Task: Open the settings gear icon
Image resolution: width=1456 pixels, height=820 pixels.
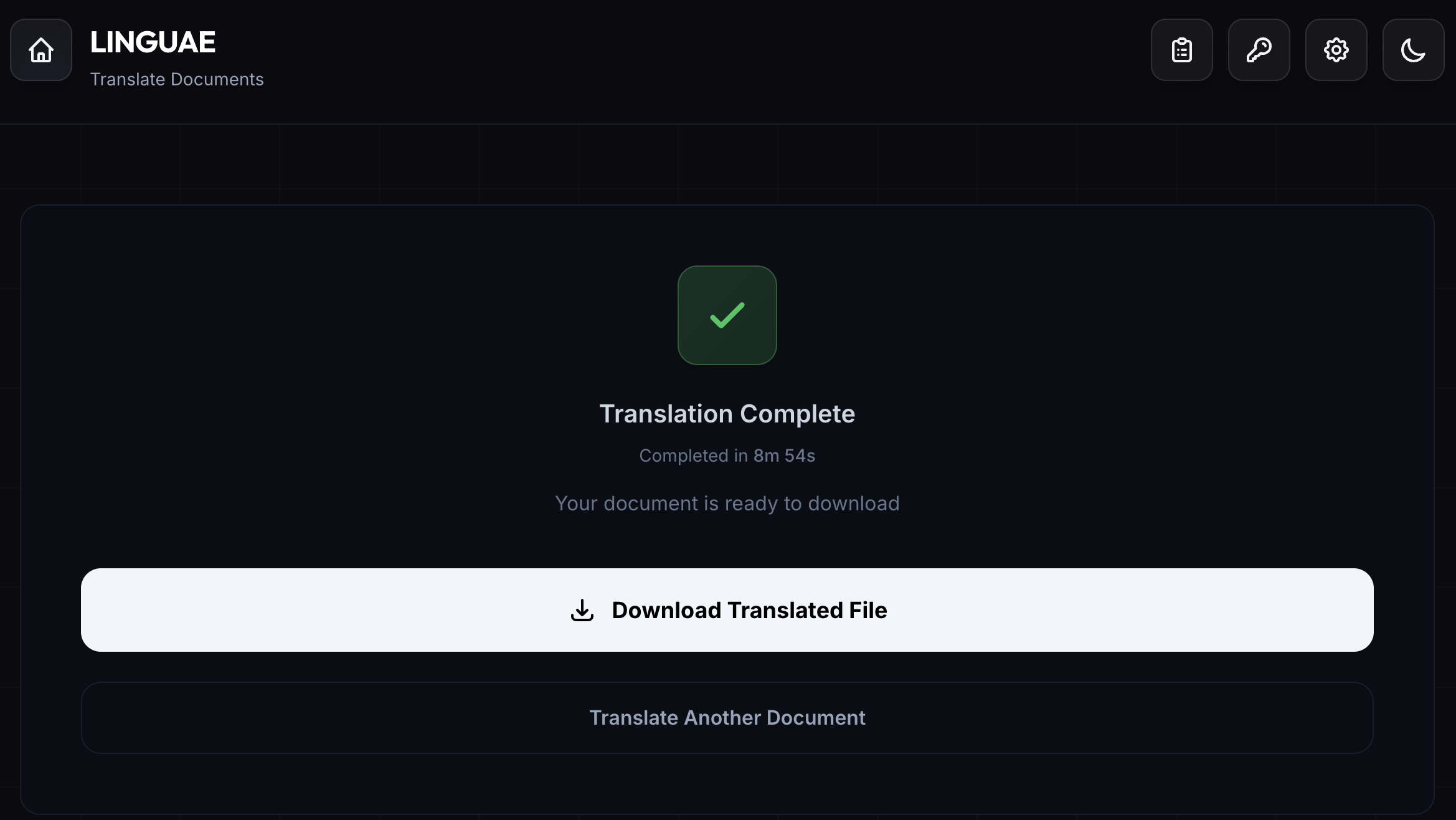Action: tap(1336, 50)
